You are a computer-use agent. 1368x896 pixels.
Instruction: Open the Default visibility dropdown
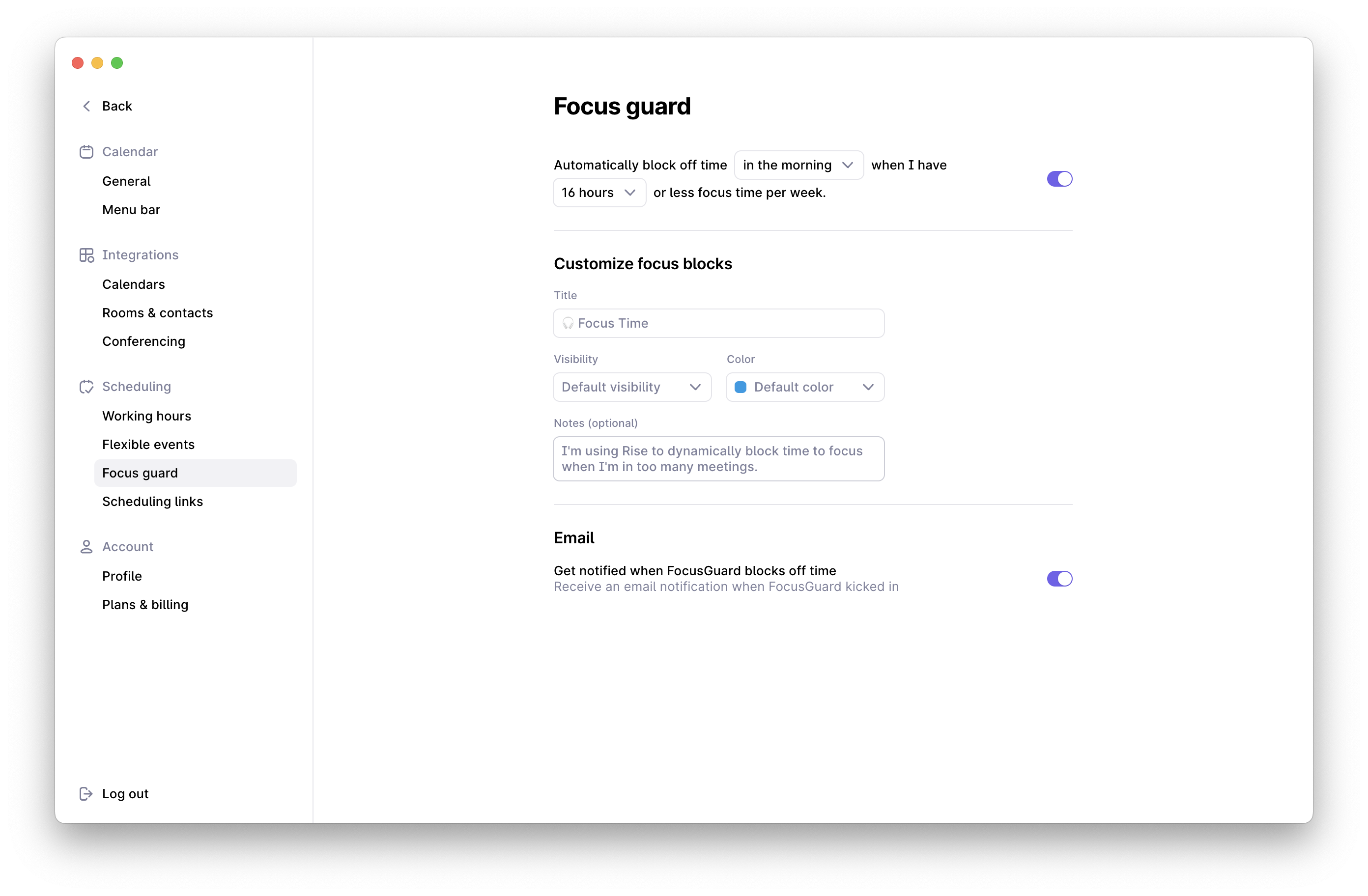coord(631,387)
